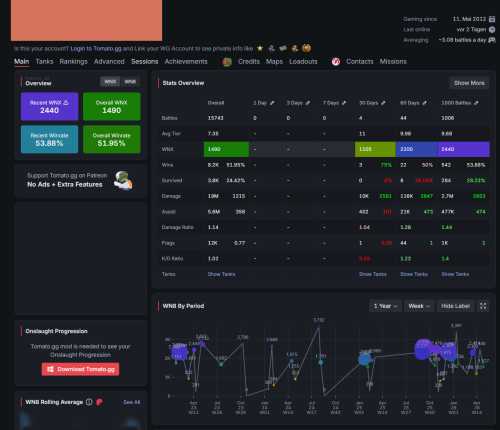Screen dimensions: 500x430
Task: Switch Overview rating to WN8
Action: [130, 81]
